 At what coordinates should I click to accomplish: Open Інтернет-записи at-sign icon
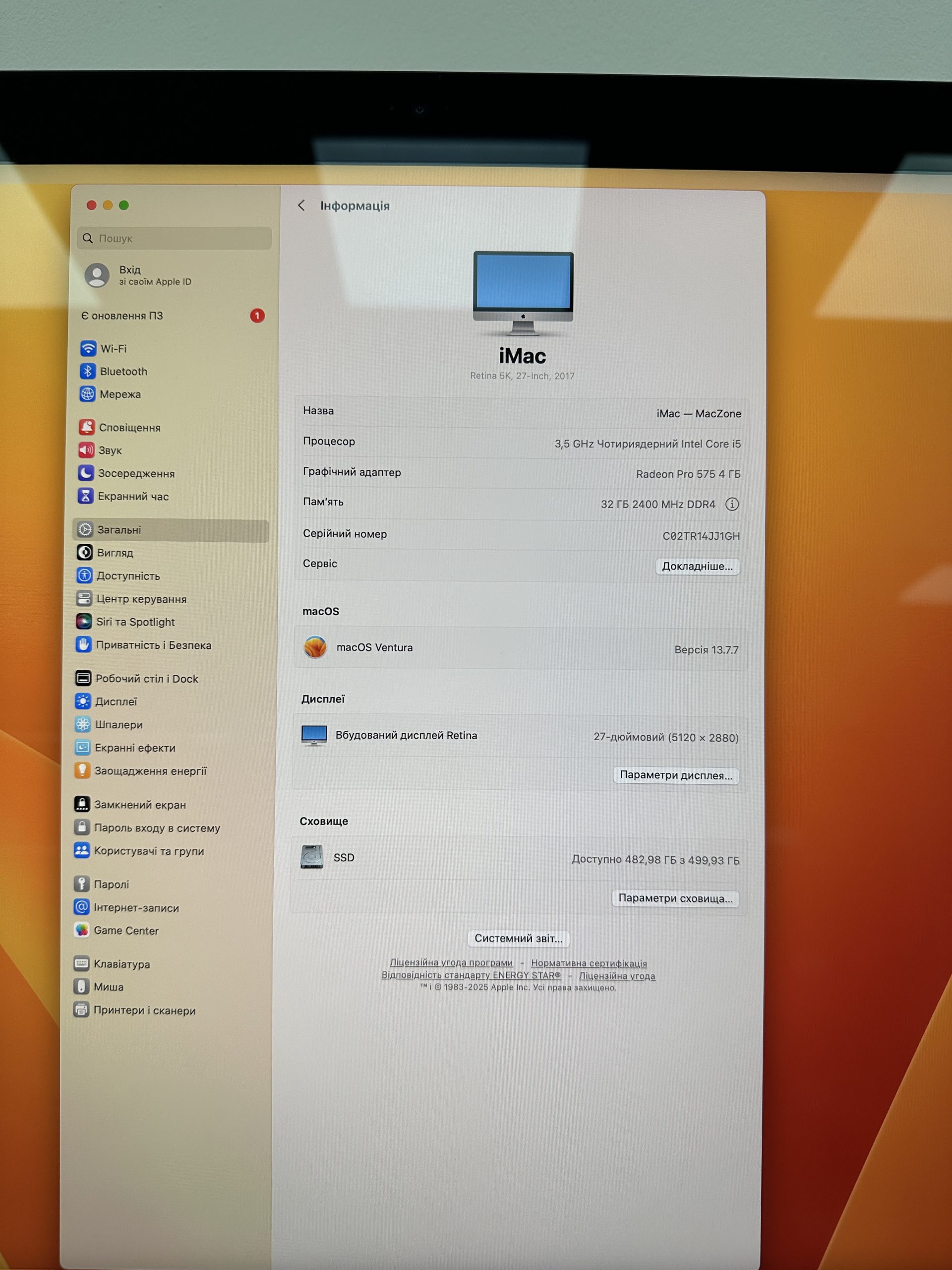click(x=81, y=907)
